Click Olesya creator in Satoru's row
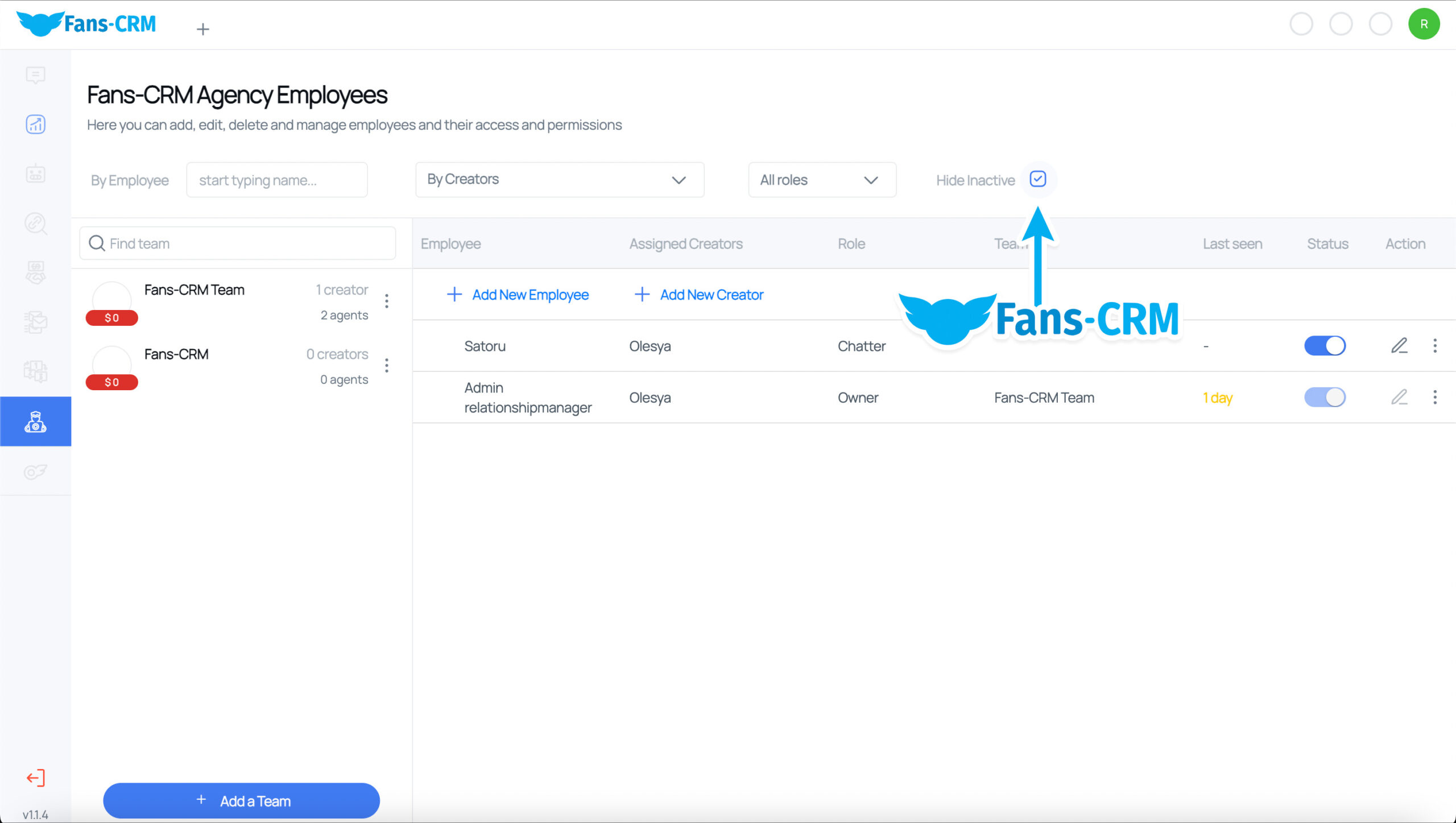This screenshot has width=1456, height=823. pos(650,346)
